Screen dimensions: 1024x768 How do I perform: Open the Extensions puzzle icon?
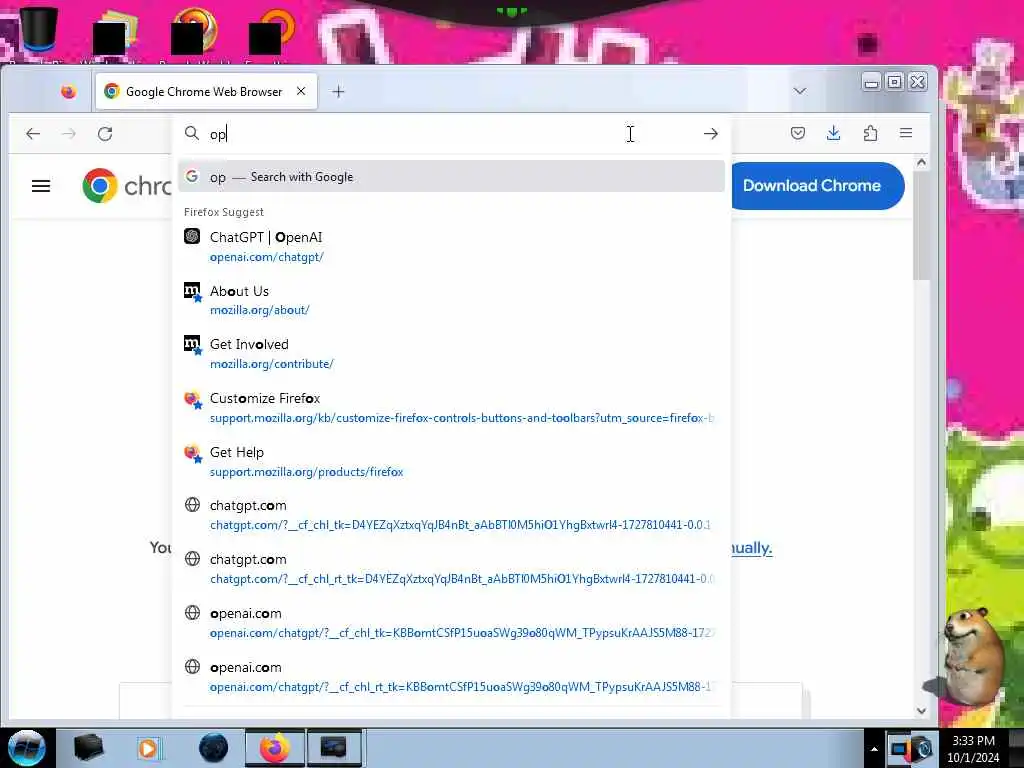click(x=870, y=133)
